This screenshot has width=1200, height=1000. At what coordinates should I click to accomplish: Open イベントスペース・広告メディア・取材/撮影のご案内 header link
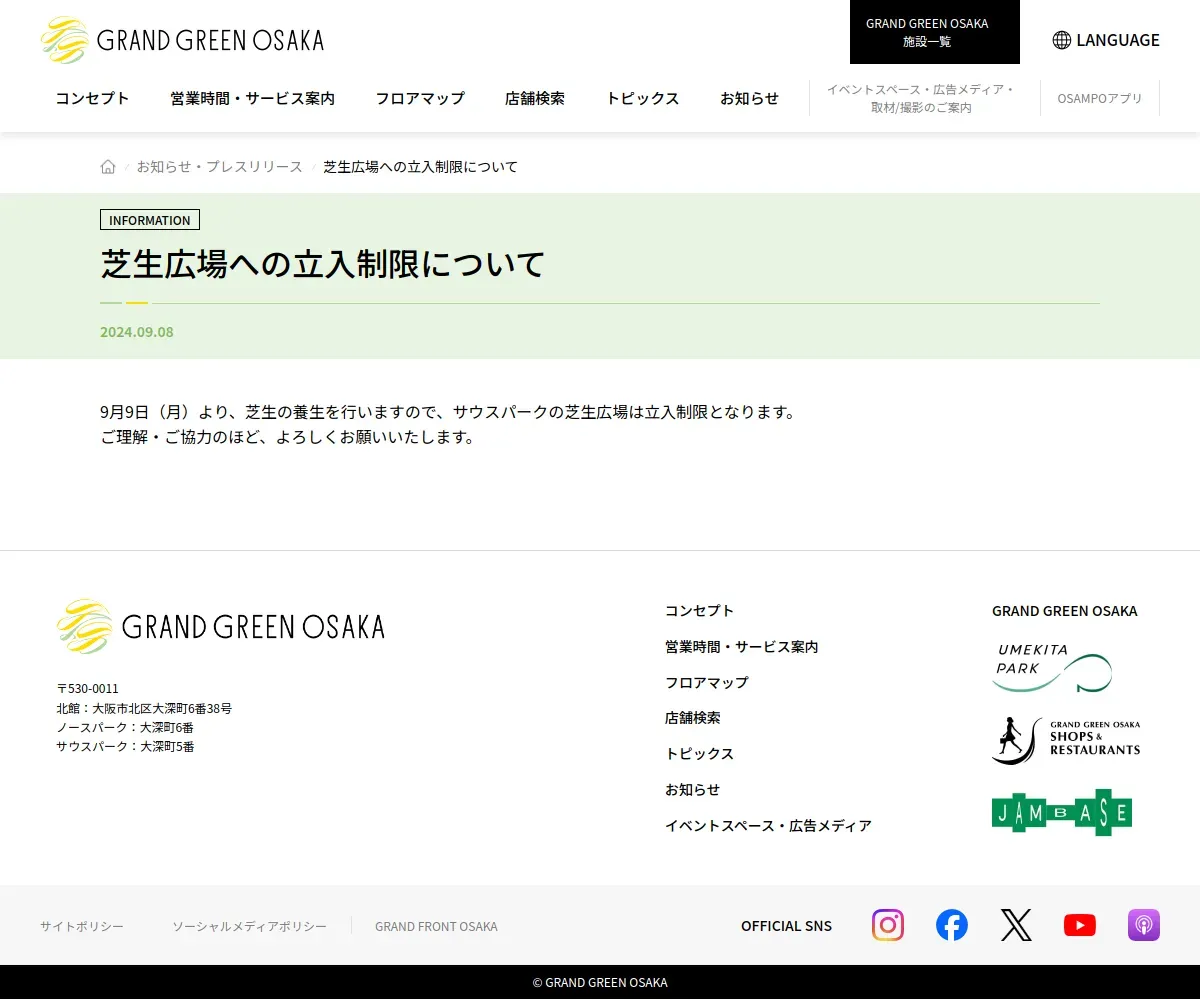click(x=921, y=98)
